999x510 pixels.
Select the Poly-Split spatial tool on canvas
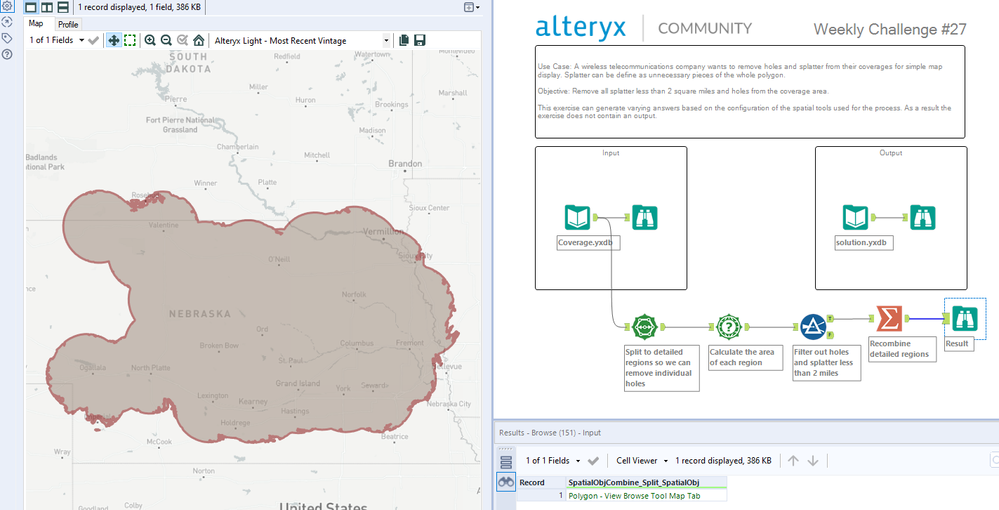click(644, 327)
